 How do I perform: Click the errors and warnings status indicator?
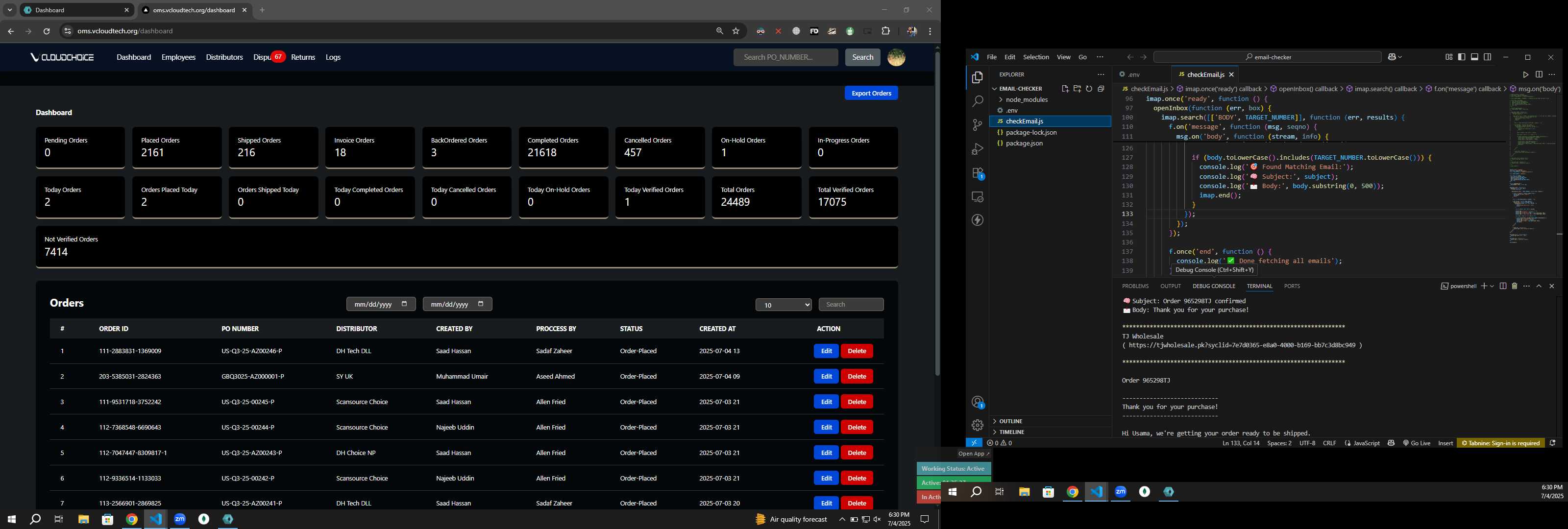point(1000,443)
